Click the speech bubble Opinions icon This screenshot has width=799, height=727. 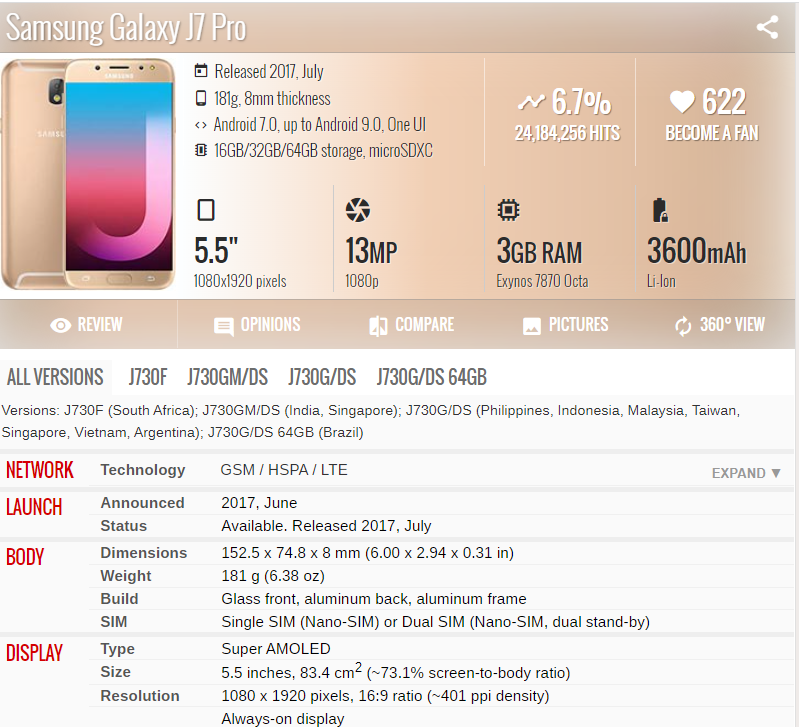[224, 326]
